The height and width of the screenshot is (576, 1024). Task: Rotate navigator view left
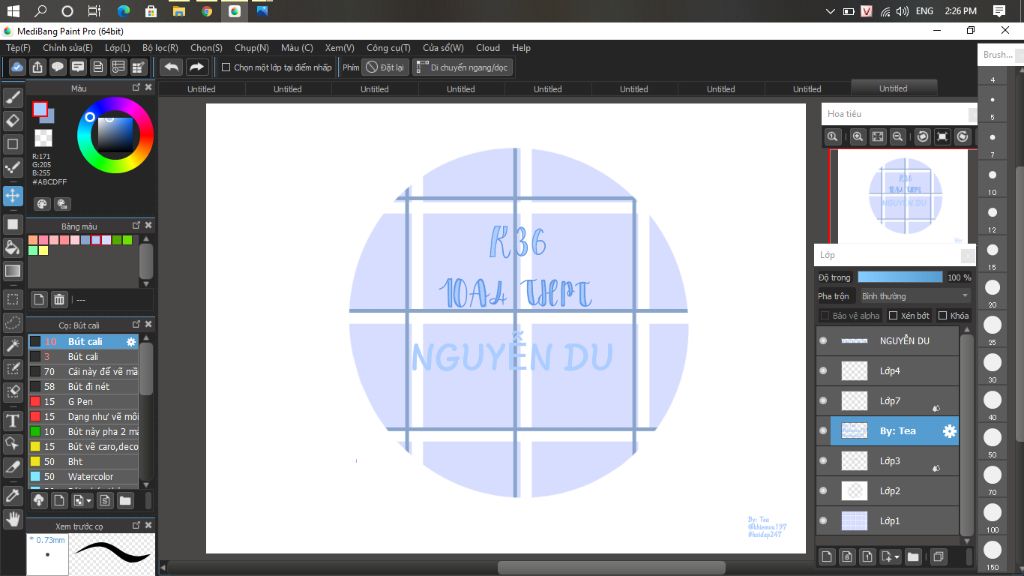click(922, 136)
